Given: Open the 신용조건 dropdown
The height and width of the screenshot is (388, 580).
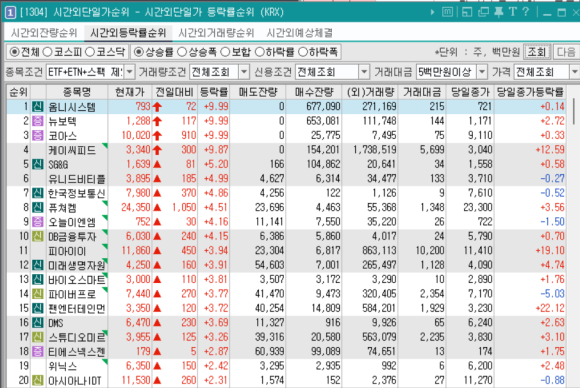Looking at the screenshot, I should pyautogui.click(x=364, y=72).
